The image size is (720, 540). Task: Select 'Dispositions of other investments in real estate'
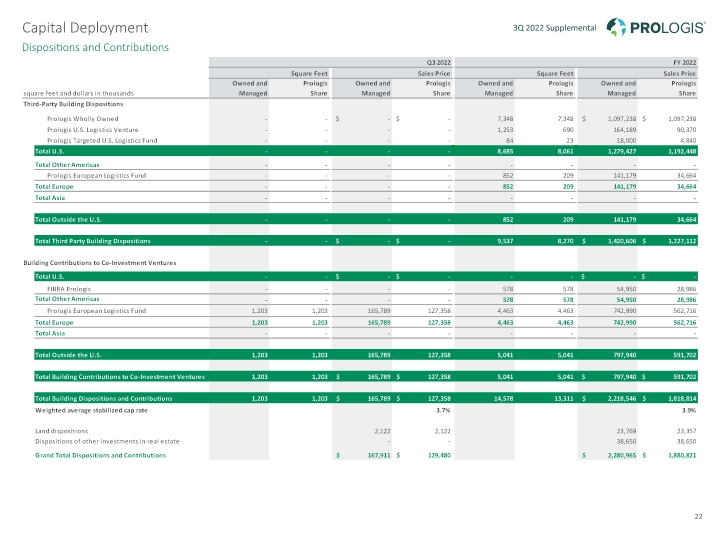coord(107,442)
